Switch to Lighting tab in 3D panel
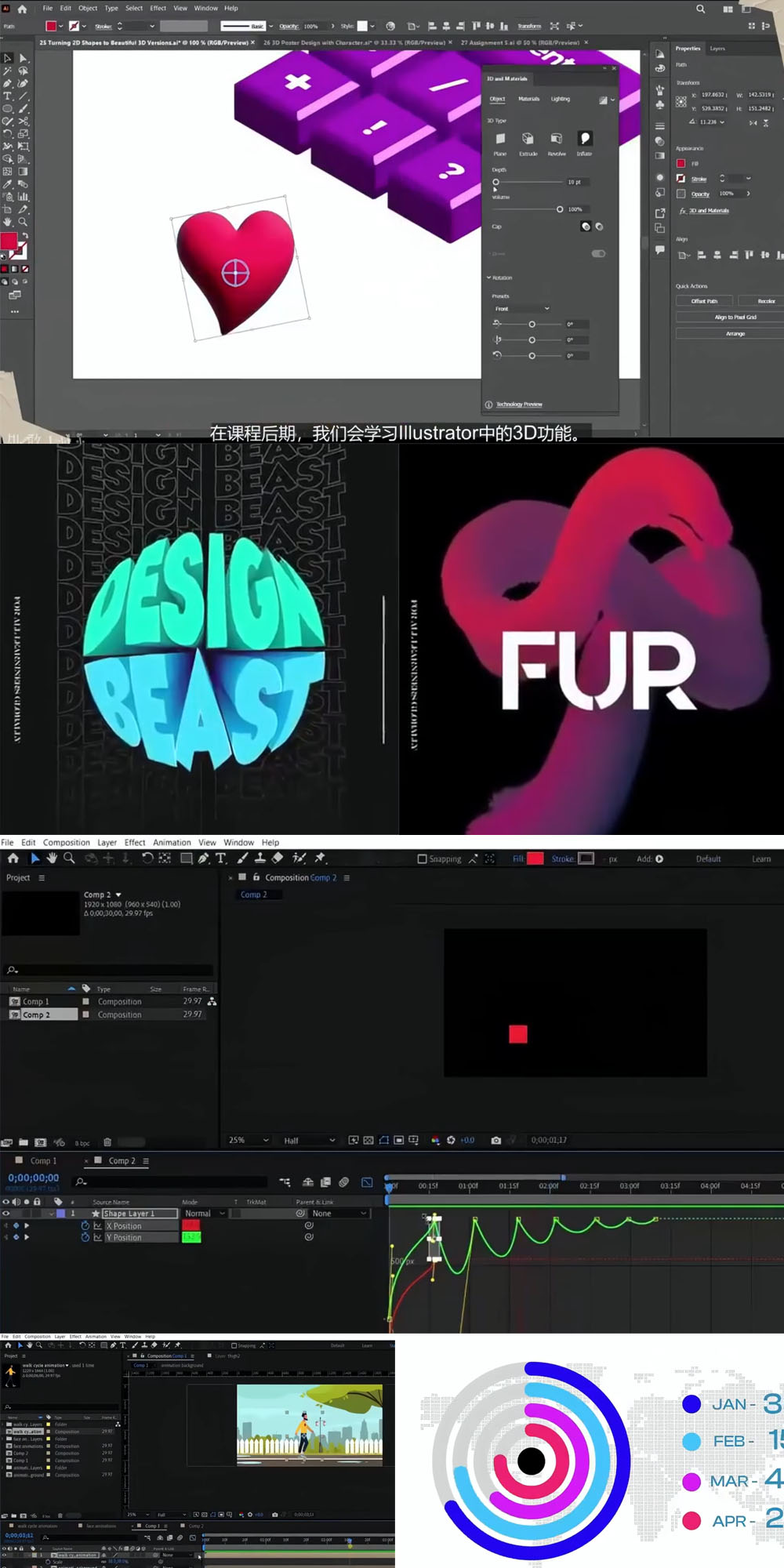This screenshot has width=784, height=1568. (x=560, y=99)
